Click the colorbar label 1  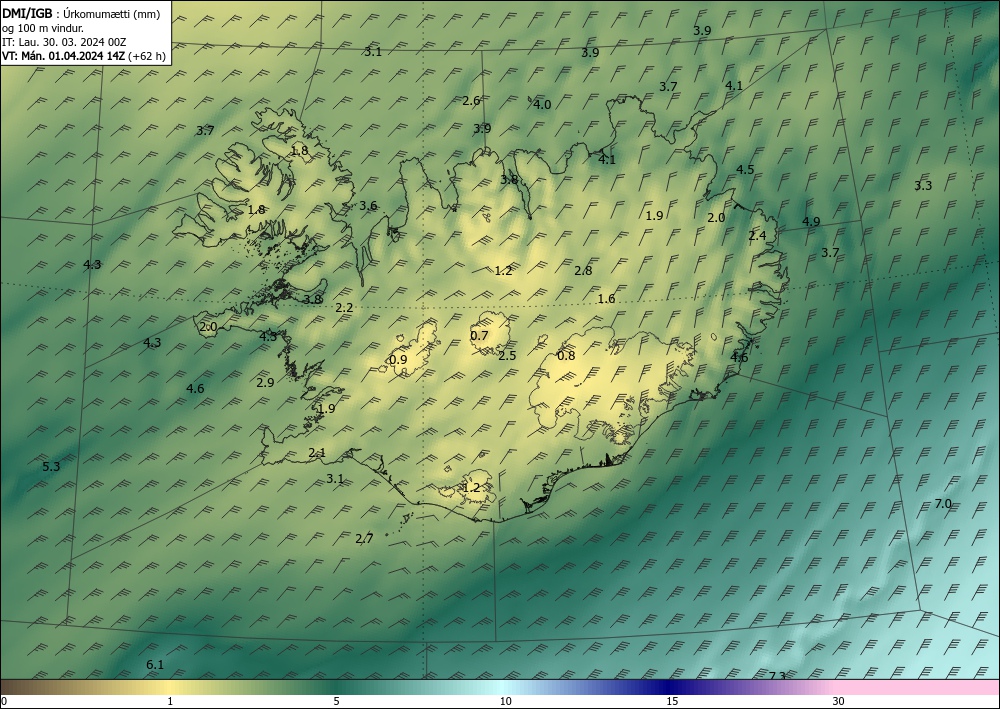click(x=170, y=702)
